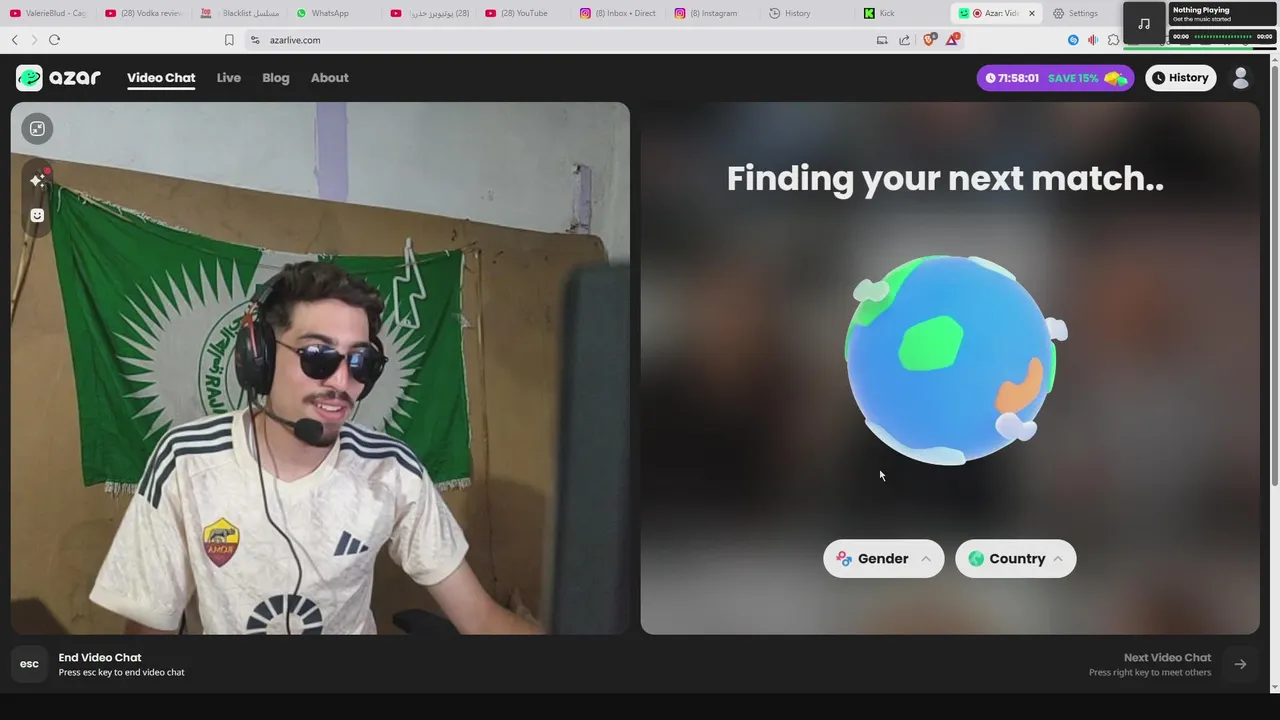Open the Brave Rewards triangle icon
1280x720 pixels.
coord(953,40)
